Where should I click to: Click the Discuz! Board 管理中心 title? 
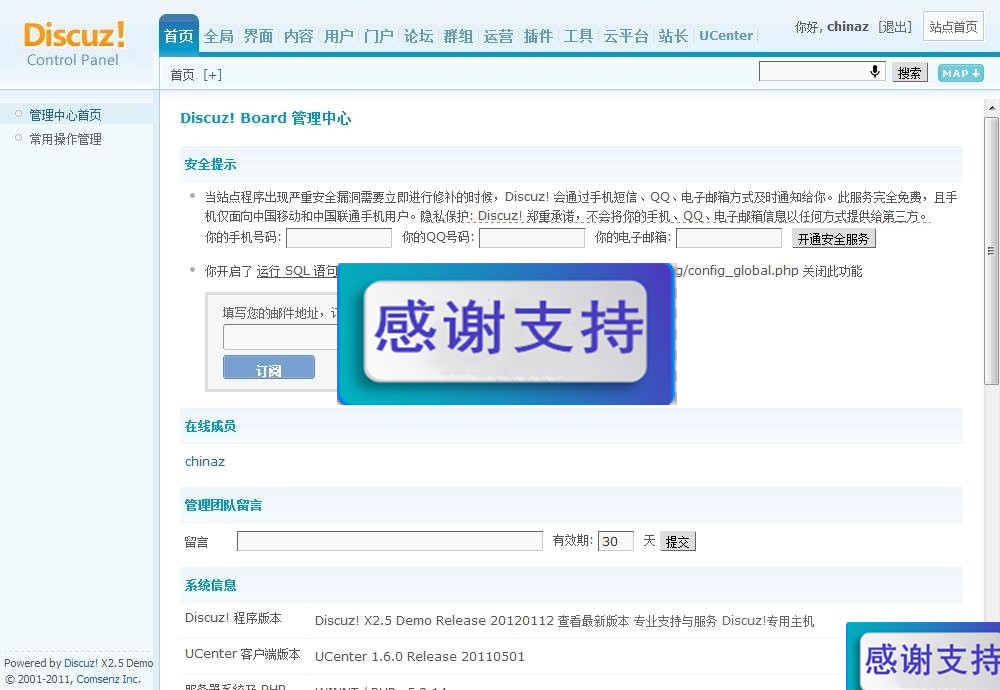[265, 118]
